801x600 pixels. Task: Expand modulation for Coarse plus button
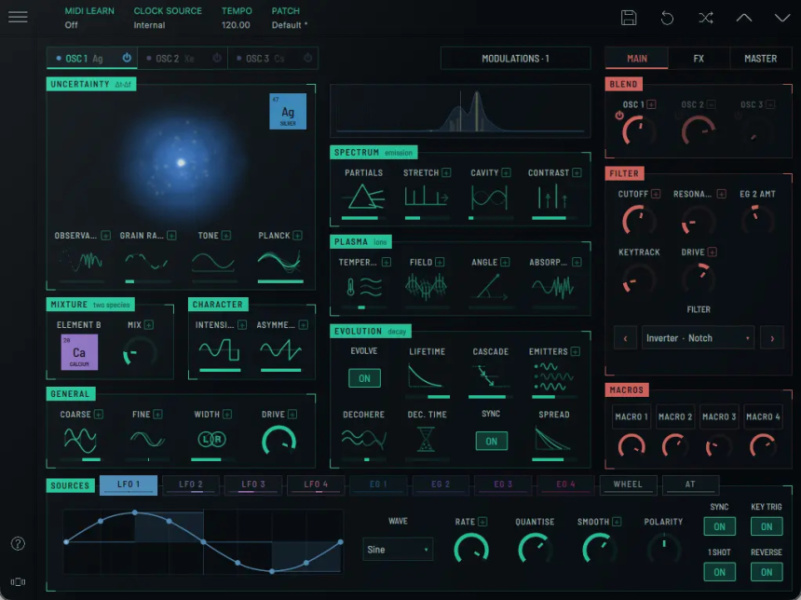(x=98, y=414)
